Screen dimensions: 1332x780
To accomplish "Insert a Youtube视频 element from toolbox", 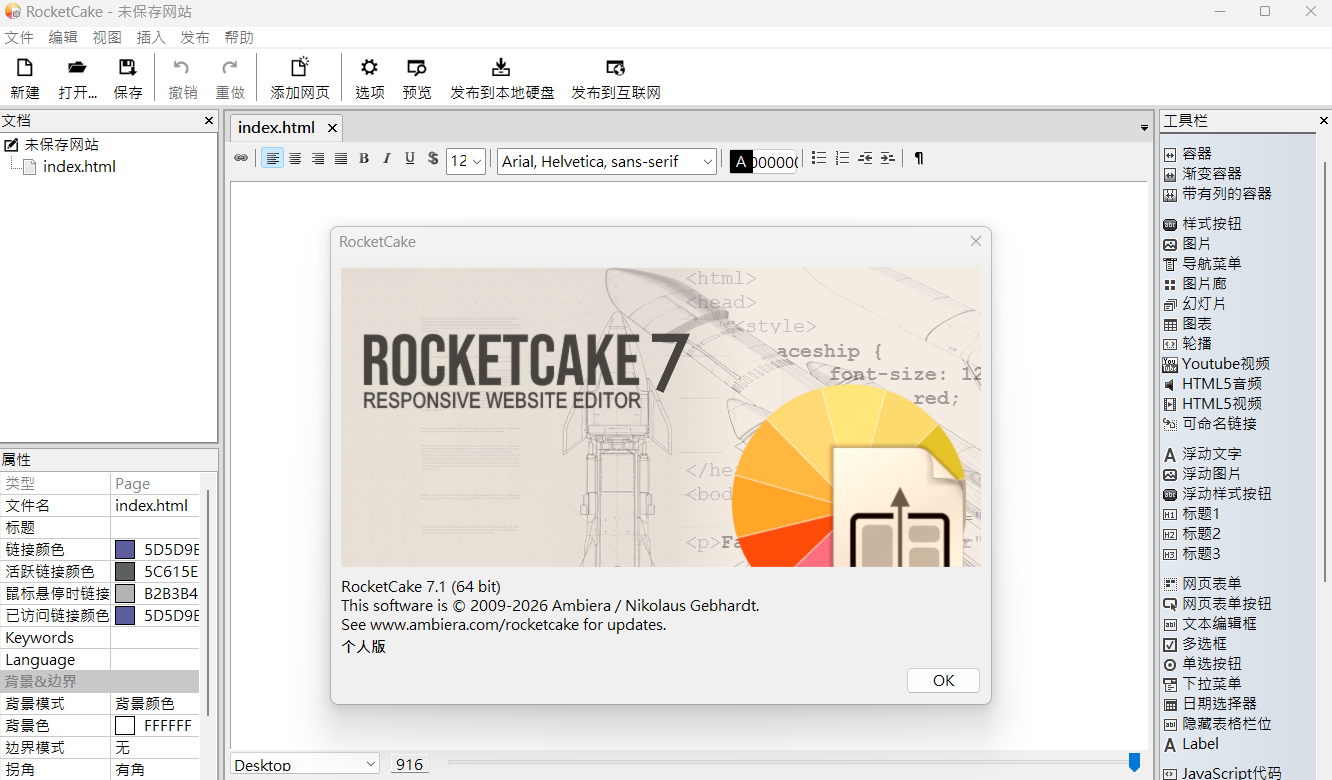I will [x=1225, y=364].
